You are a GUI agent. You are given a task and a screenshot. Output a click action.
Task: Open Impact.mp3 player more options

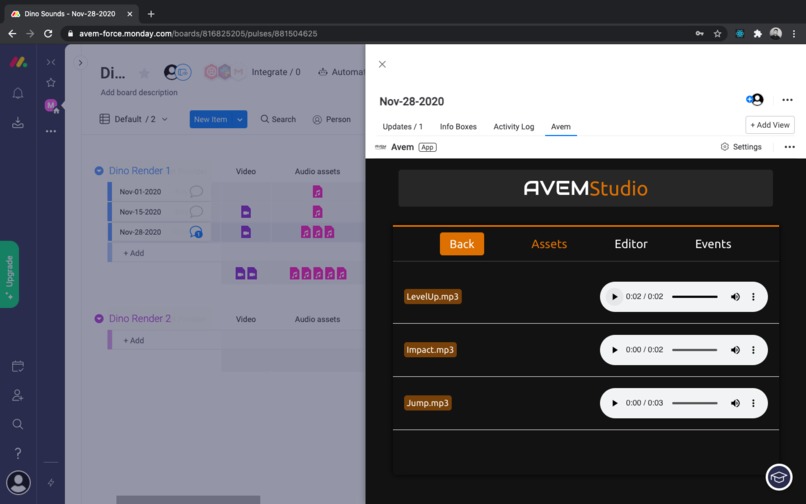point(754,350)
